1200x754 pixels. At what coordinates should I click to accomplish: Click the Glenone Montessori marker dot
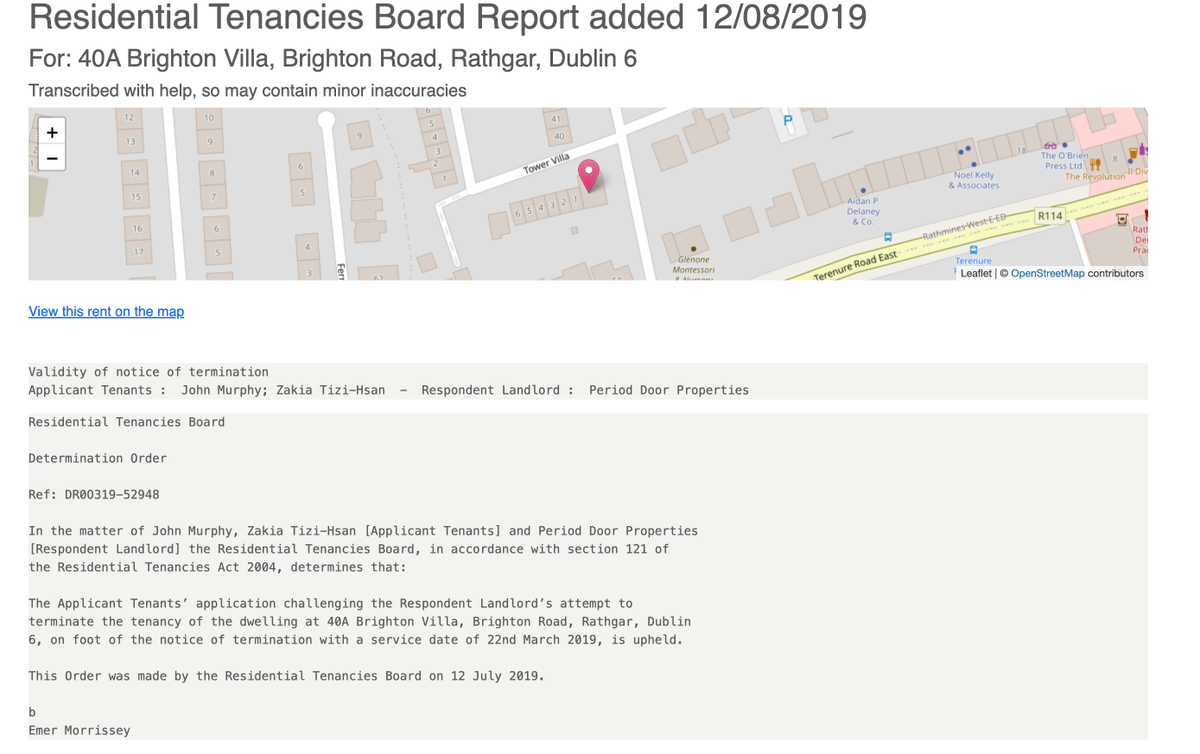click(x=693, y=249)
